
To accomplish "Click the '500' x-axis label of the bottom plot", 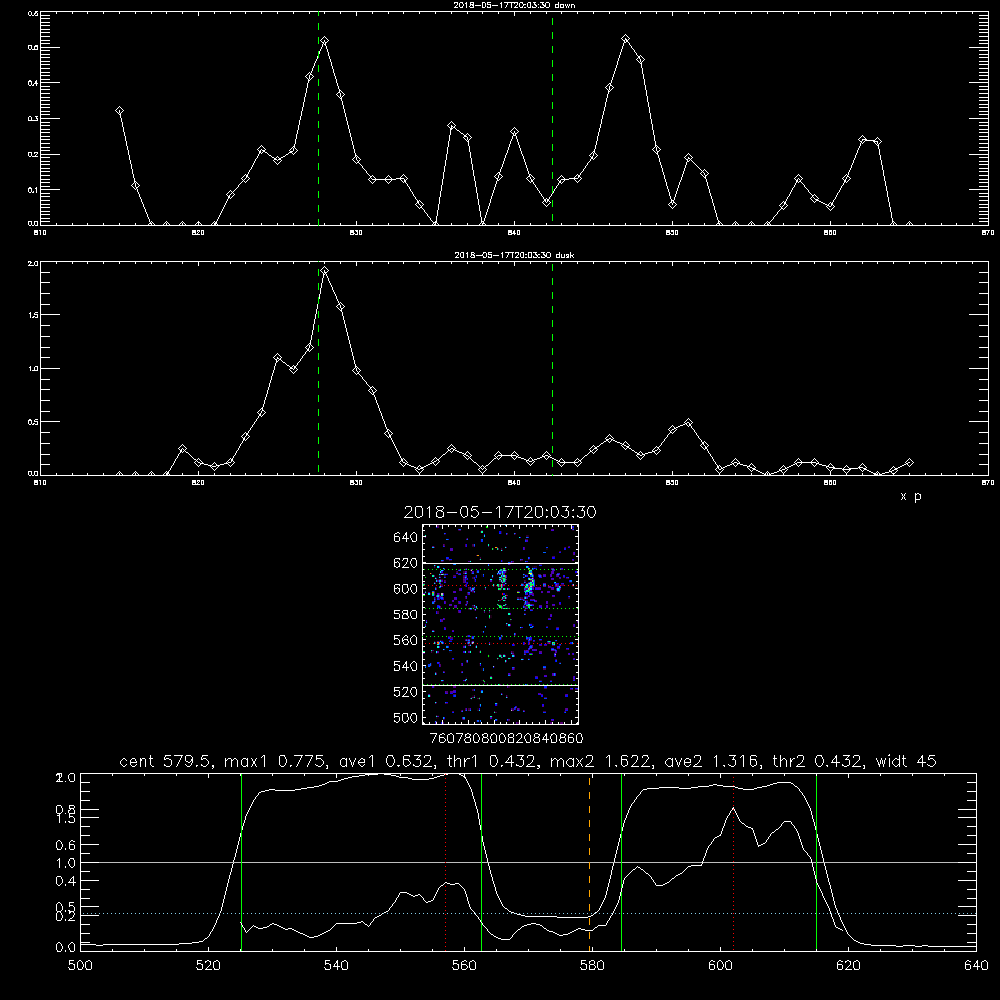I will 80,966.
